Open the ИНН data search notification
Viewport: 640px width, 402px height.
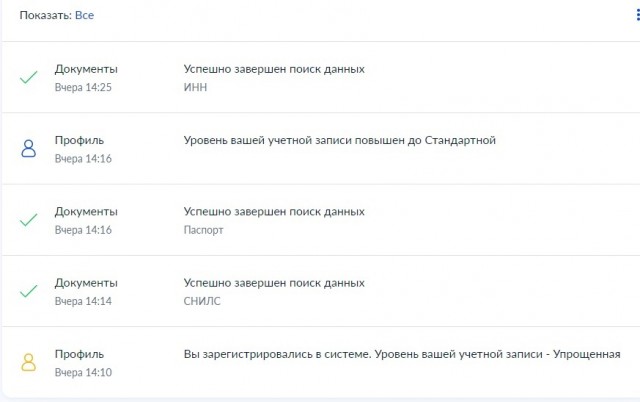point(320,77)
